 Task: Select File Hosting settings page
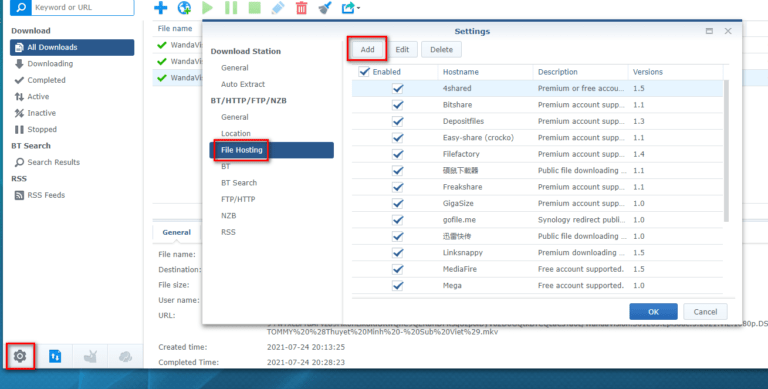click(272, 150)
